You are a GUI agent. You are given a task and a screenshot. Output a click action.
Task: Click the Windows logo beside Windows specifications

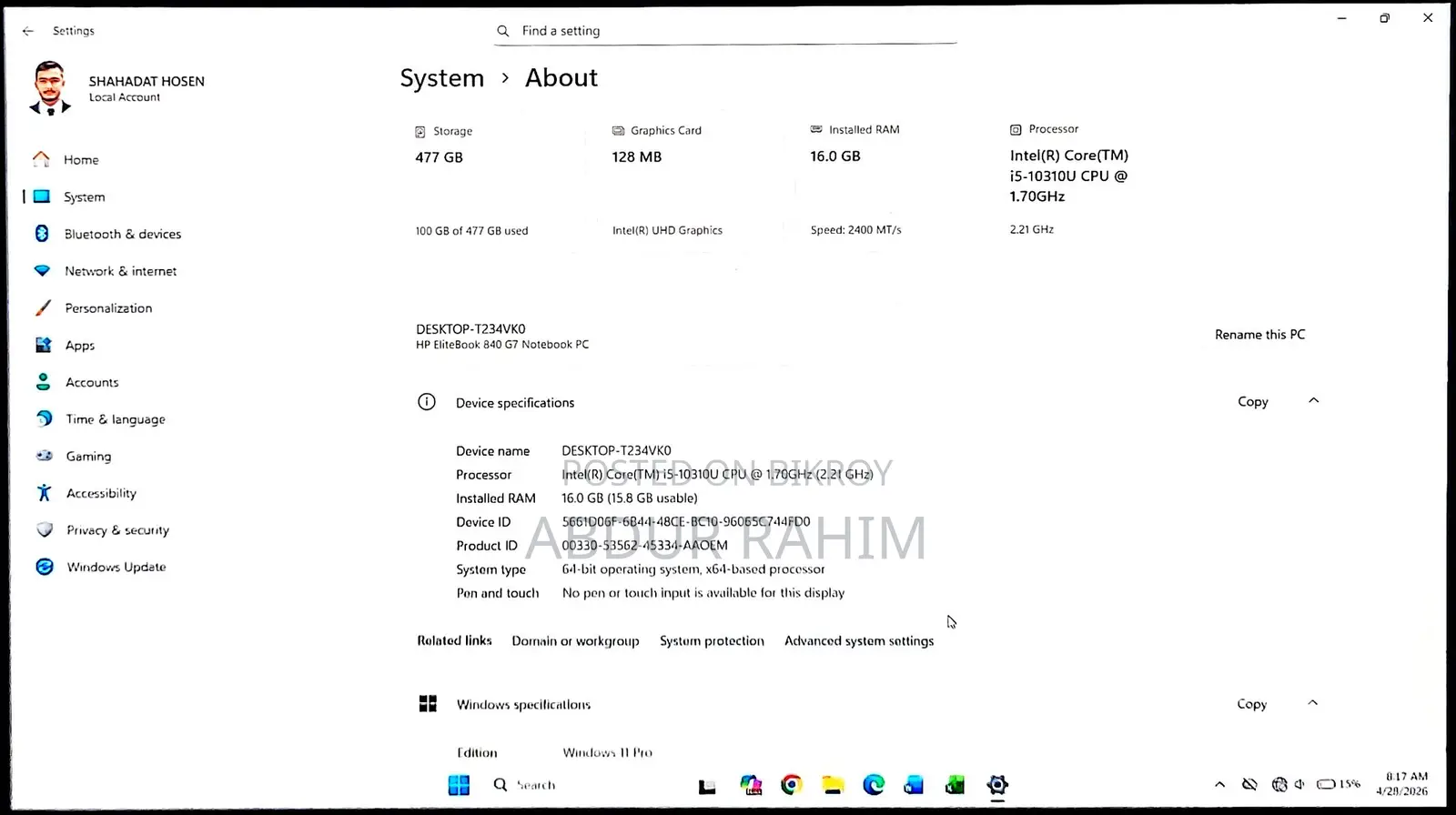click(x=428, y=704)
